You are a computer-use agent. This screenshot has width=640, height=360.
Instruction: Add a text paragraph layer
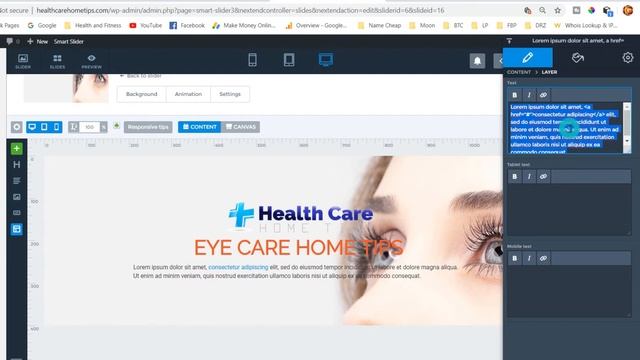pyautogui.click(x=17, y=180)
